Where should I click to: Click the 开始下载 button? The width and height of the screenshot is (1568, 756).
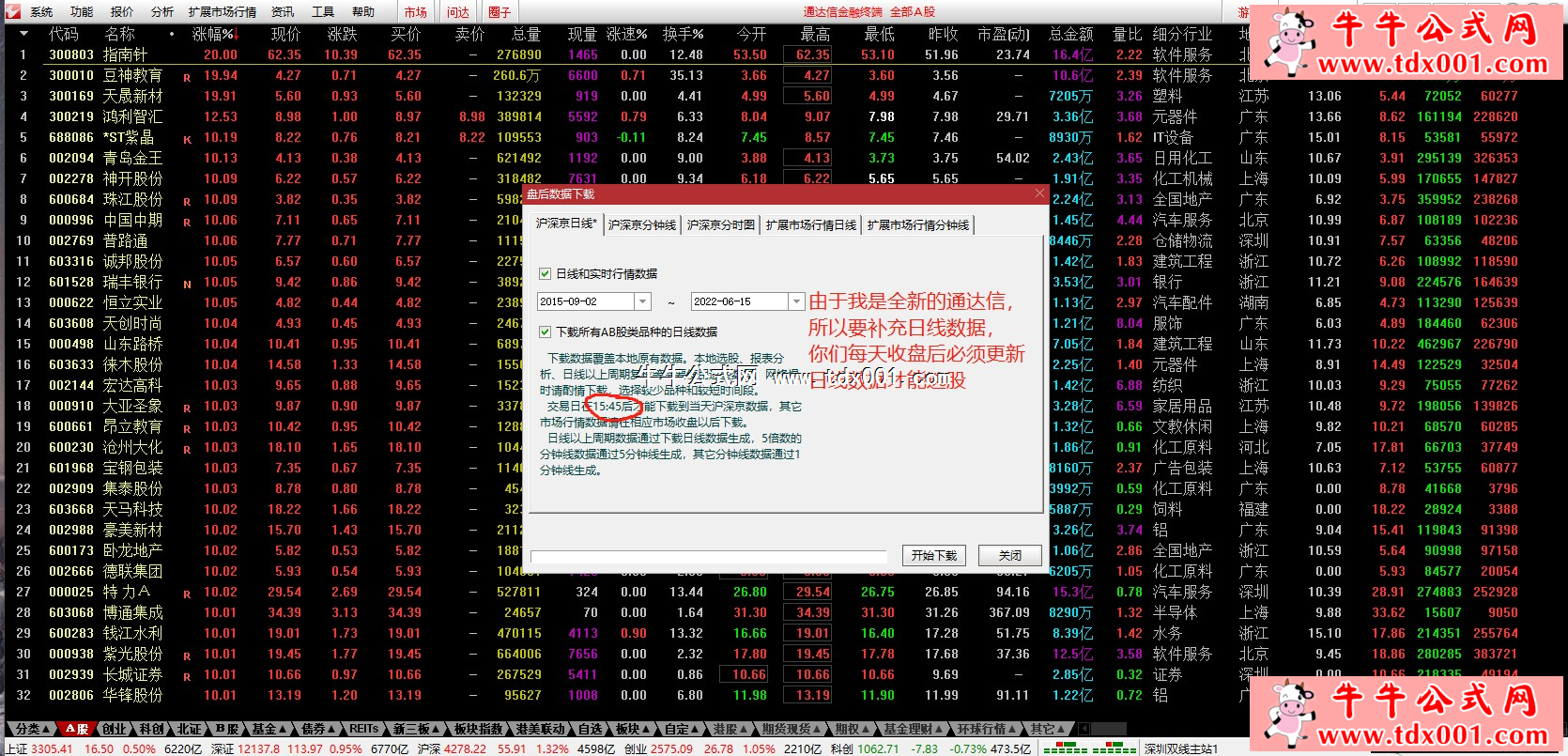pos(934,556)
